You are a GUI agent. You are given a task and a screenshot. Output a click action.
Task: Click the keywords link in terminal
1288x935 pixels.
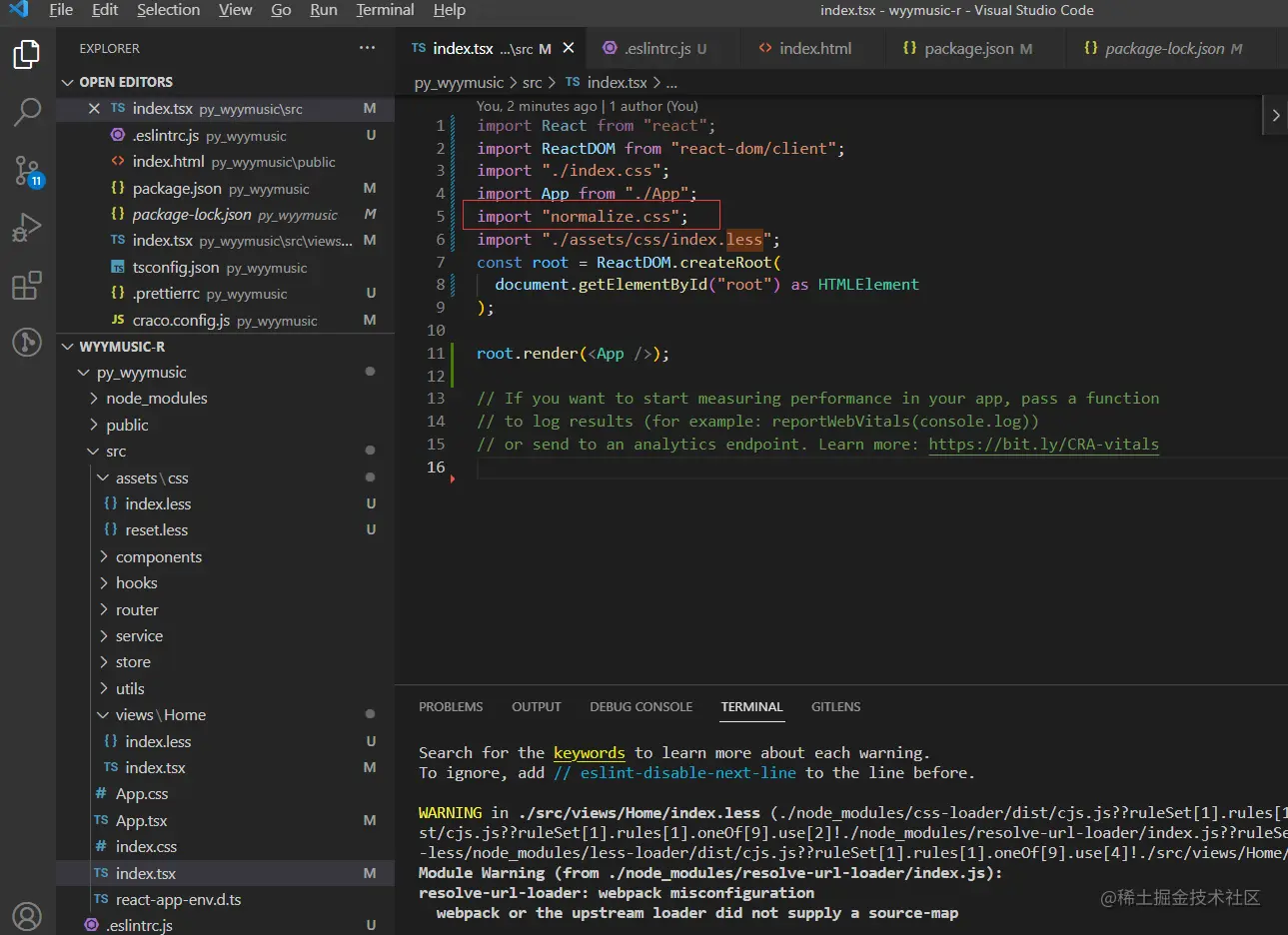[589, 753]
